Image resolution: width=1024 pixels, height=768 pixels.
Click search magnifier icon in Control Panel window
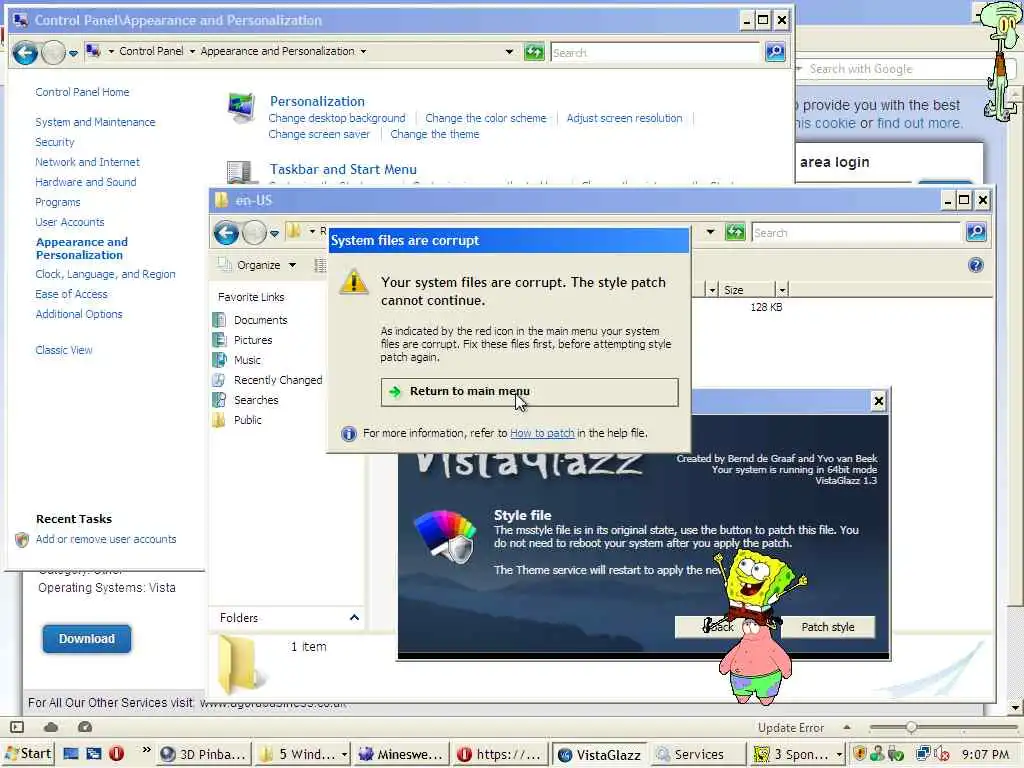[x=775, y=52]
